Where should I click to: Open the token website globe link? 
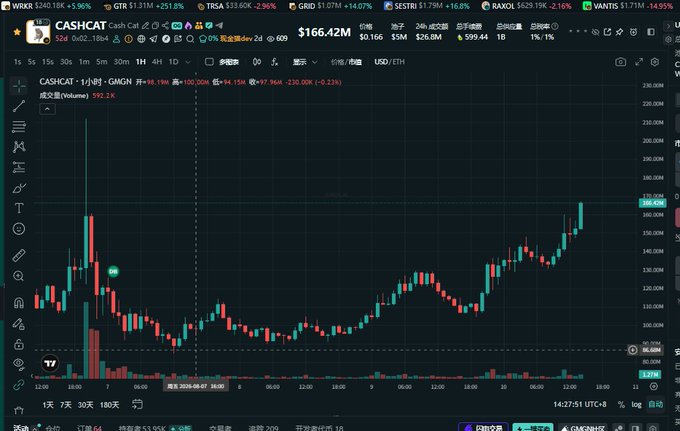click(x=141, y=39)
